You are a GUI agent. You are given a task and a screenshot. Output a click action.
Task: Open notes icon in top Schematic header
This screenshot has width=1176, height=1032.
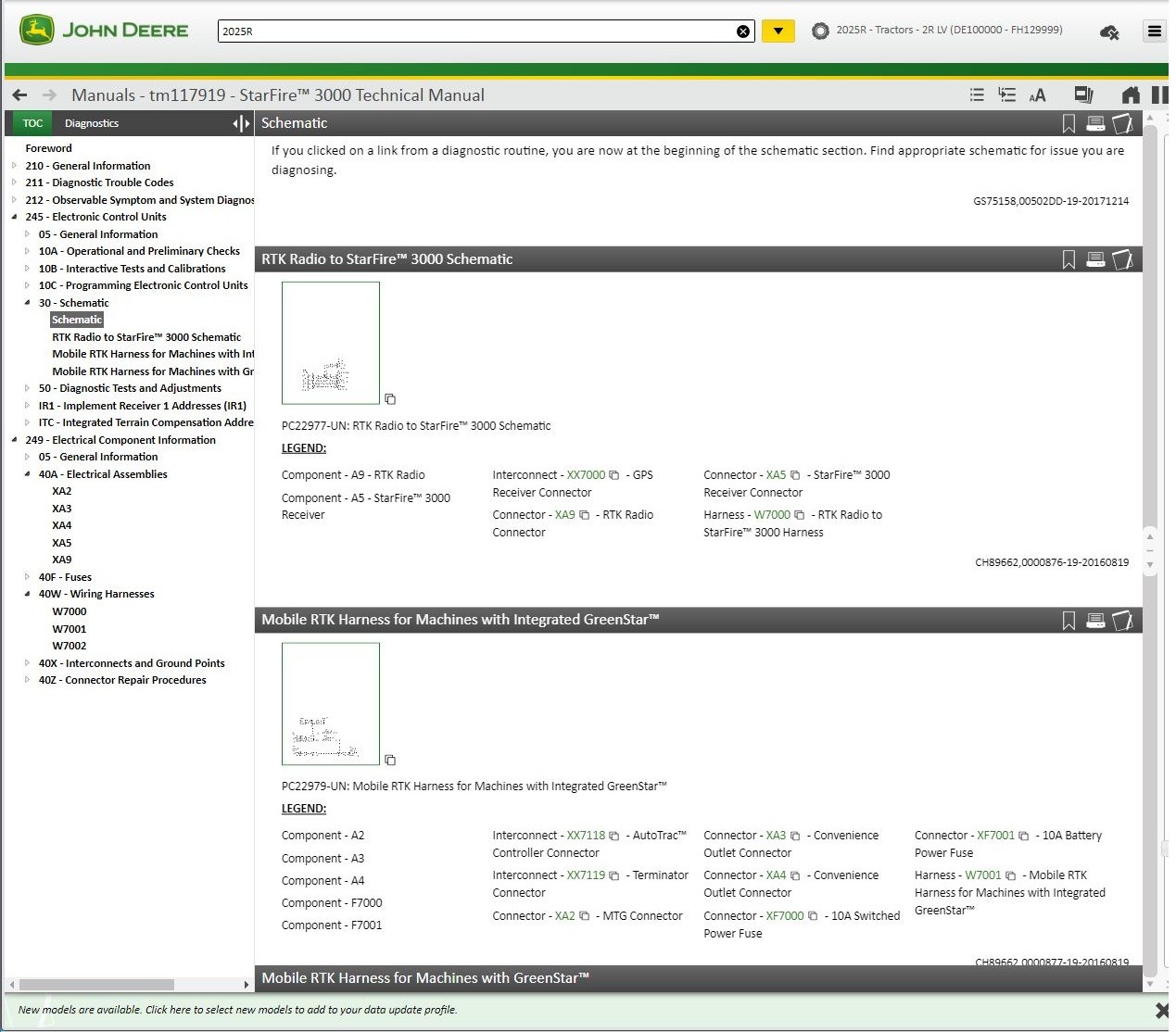(x=1122, y=123)
